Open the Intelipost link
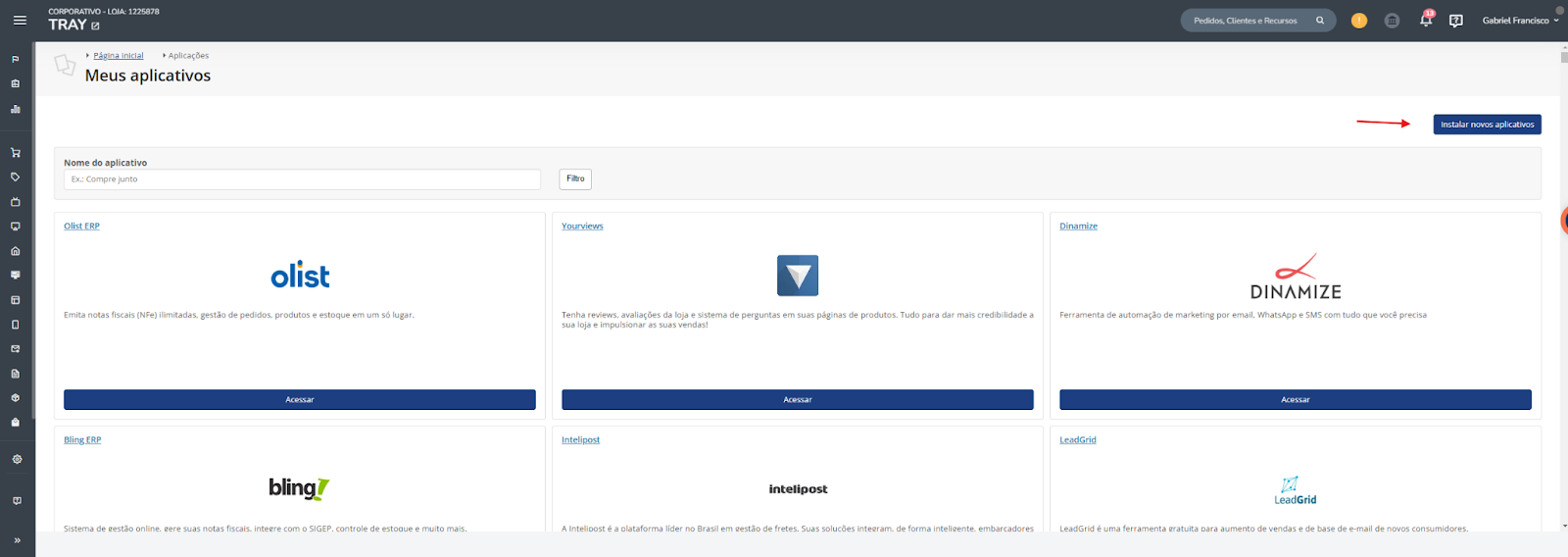The width and height of the screenshot is (1568, 557). pyautogui.click(x=580, y=440)
